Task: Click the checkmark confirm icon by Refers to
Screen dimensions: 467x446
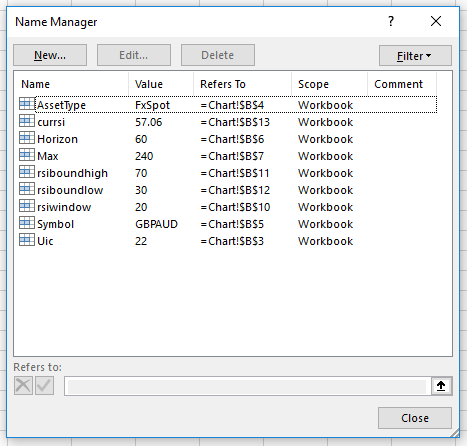Action: pos(44,386)
